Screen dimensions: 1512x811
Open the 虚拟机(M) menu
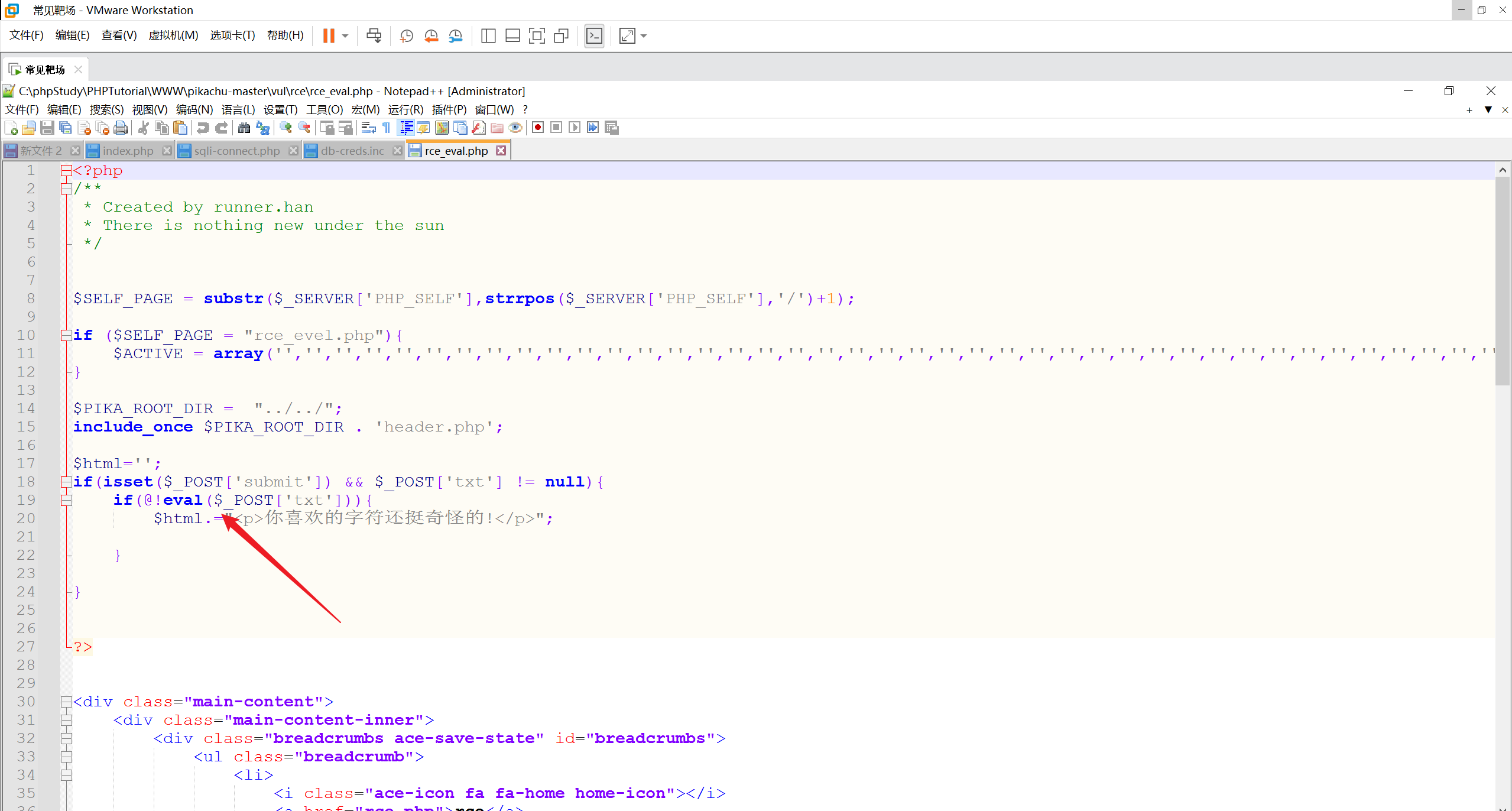[173, 35]
